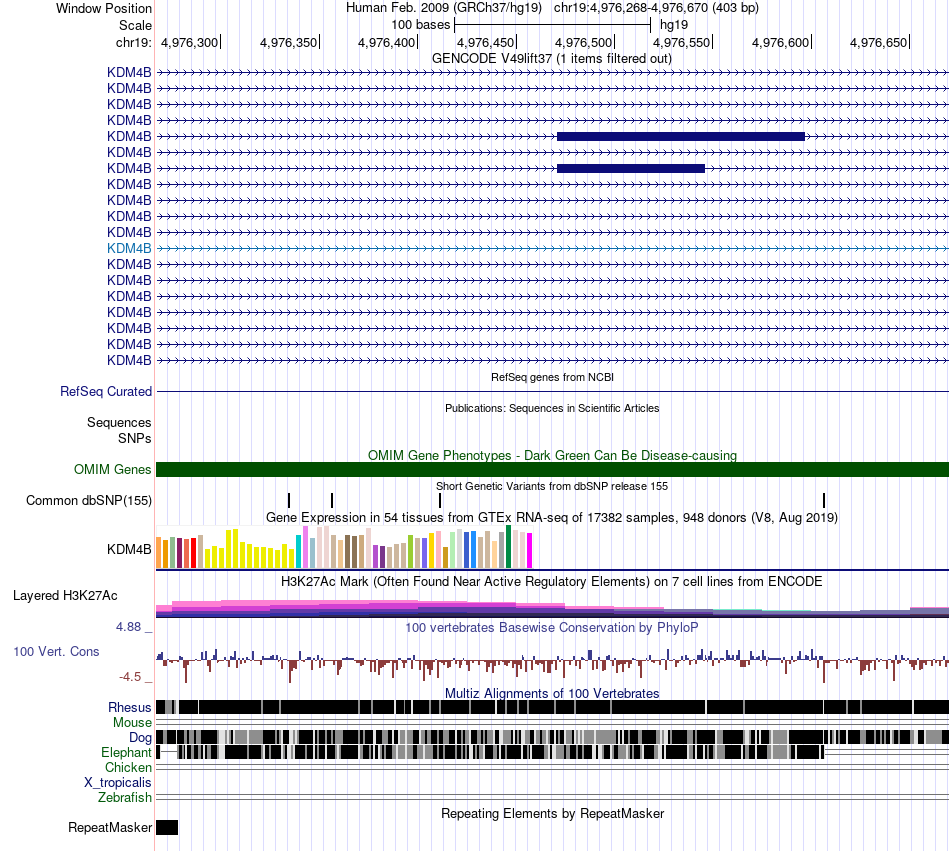Viewport: 950px width, 851px height.
Task: Click the 4,976,450 ruler coordinate
Action: coord(485,42)
